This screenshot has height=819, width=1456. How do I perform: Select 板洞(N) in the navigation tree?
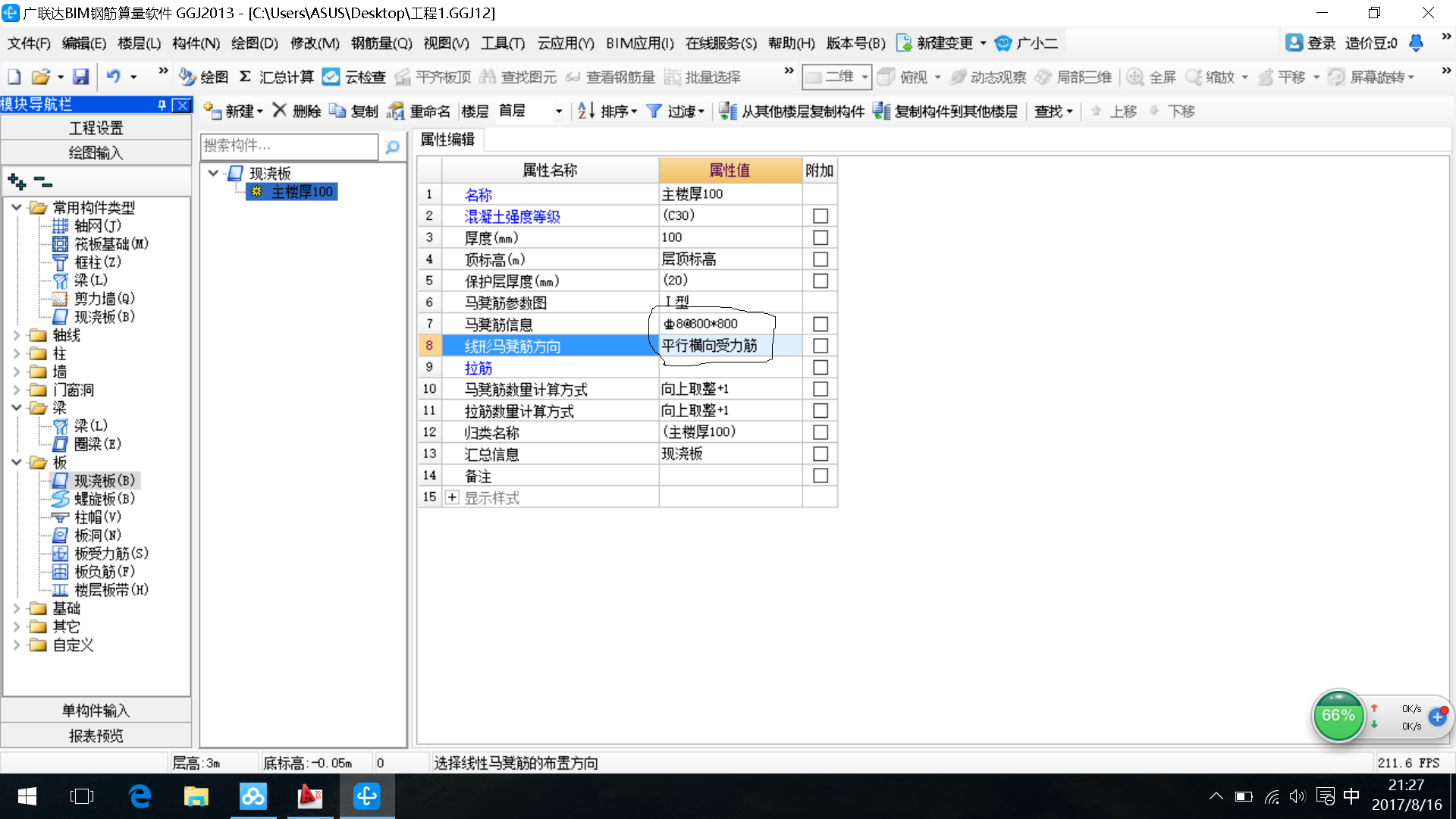pyautogui.click(x=87, y=535)
